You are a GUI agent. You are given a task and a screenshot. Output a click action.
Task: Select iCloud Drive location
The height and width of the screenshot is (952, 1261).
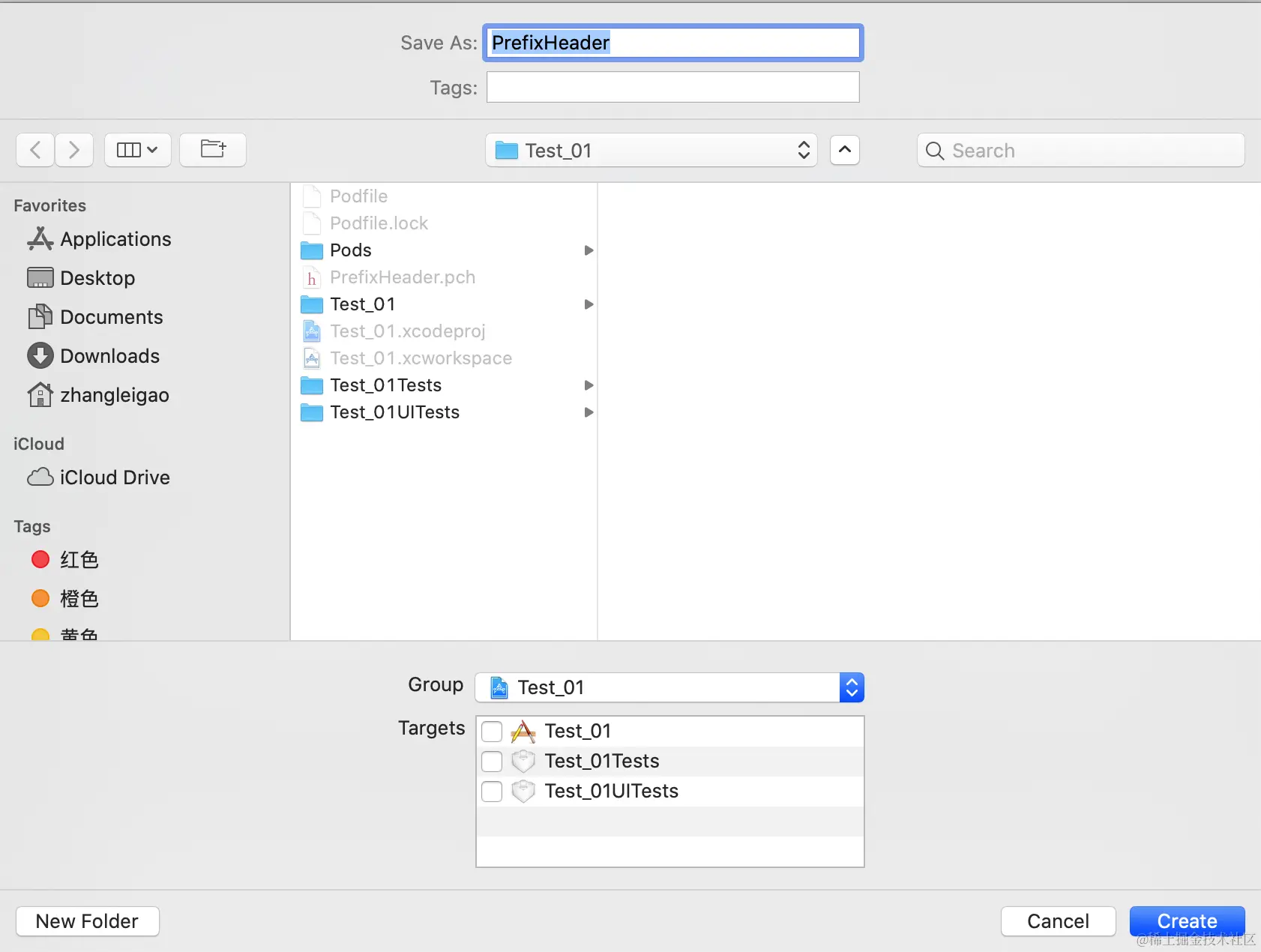coord(115,477)
